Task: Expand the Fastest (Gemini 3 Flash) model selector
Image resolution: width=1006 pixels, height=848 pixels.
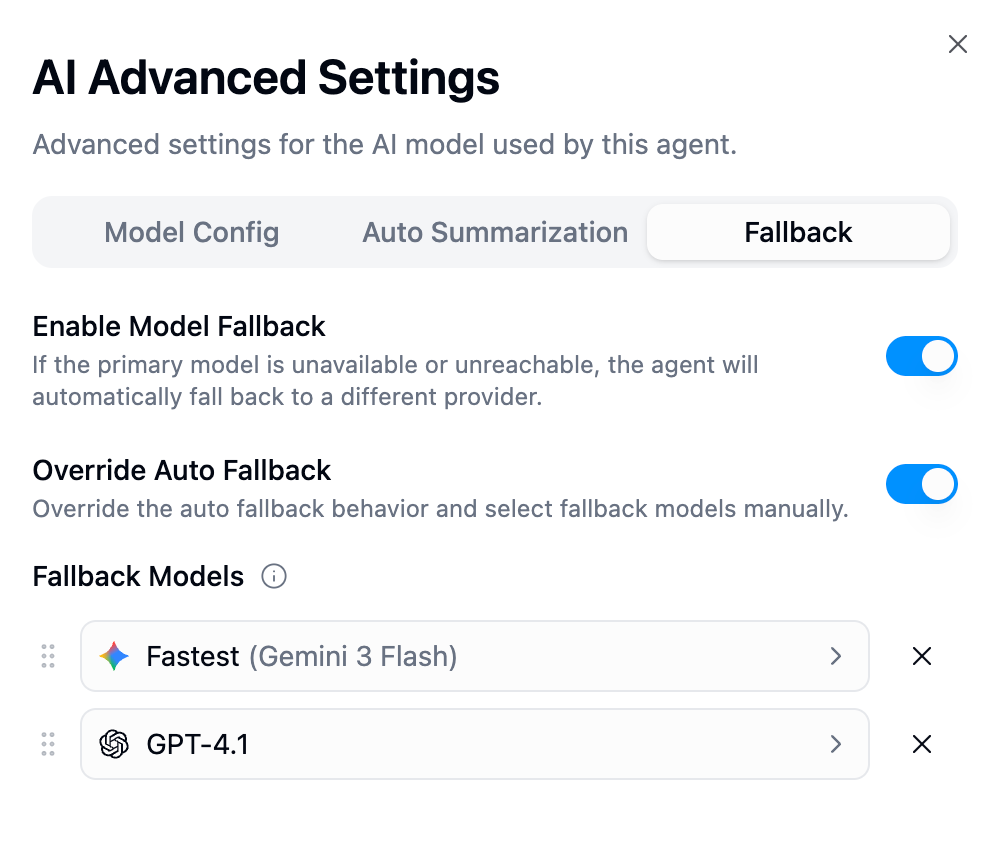Action: click(x=836, y=657)
